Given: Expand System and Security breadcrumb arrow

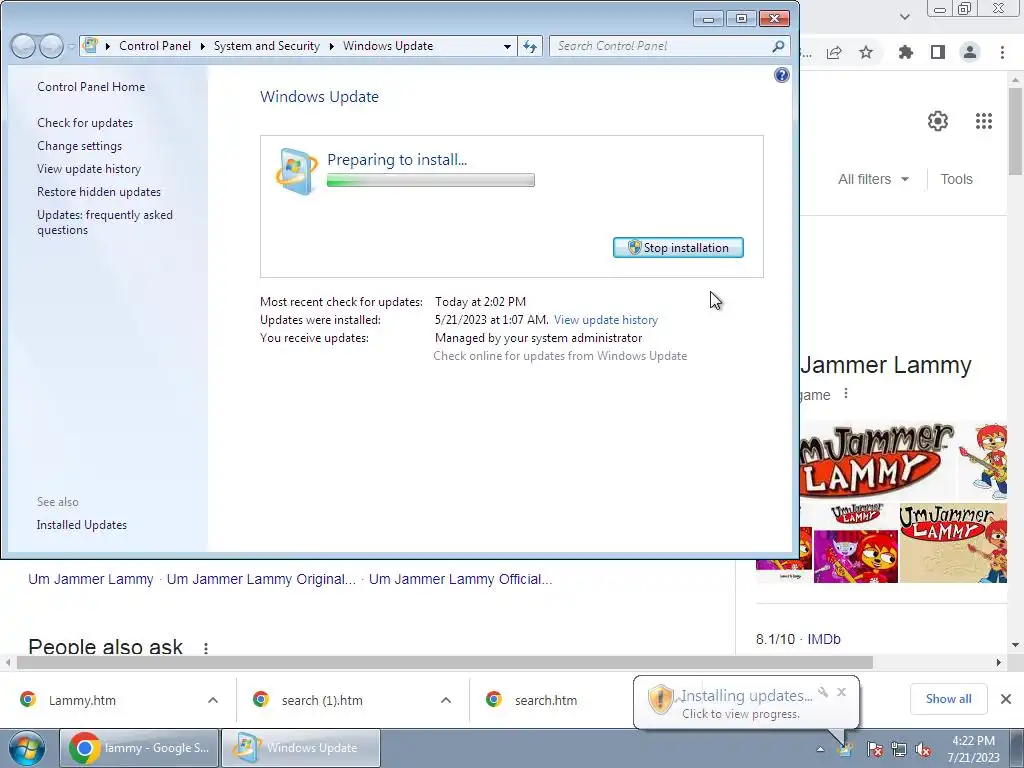Looking at the screenshot, I should (332, 46).
